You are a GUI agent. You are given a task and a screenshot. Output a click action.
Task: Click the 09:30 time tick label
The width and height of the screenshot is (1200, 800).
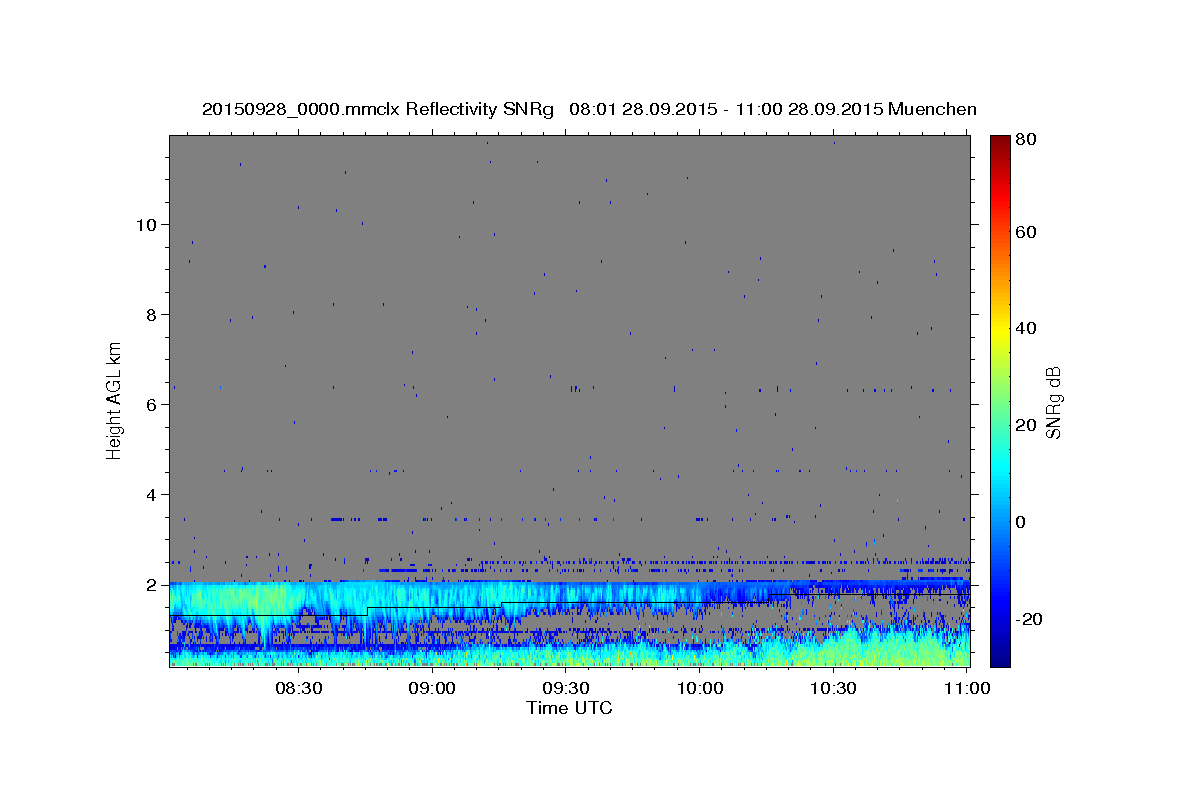click(565, 688)
